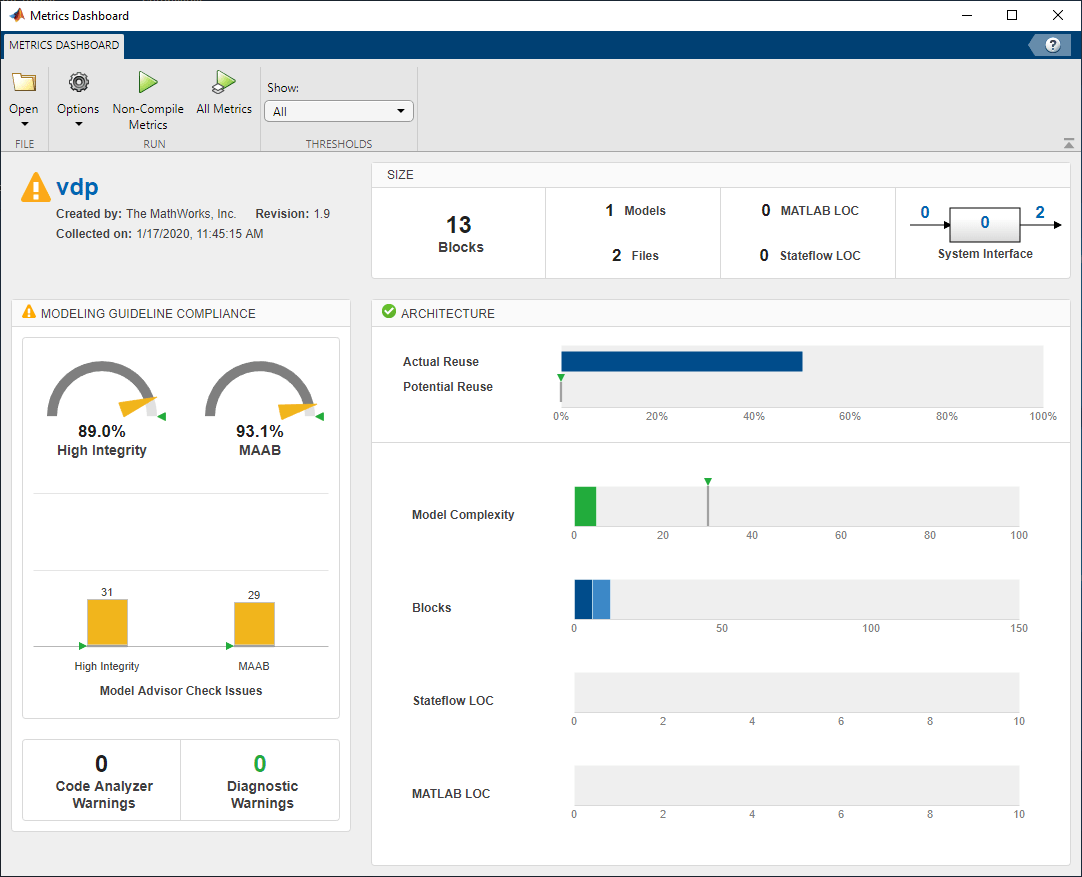The image size is (1082, 877).
Task: Click the Open folder icon
Action: (x=23, y=83)
